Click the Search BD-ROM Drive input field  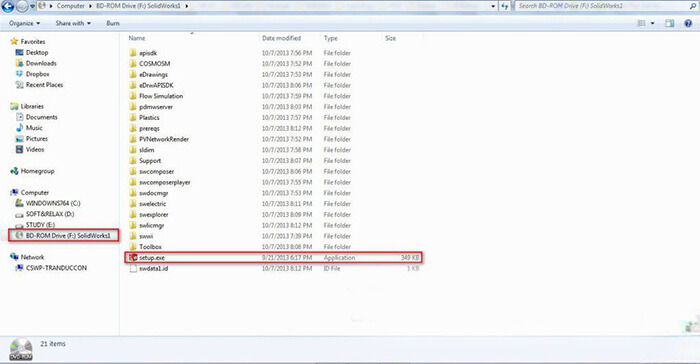[x=601, y=6]
